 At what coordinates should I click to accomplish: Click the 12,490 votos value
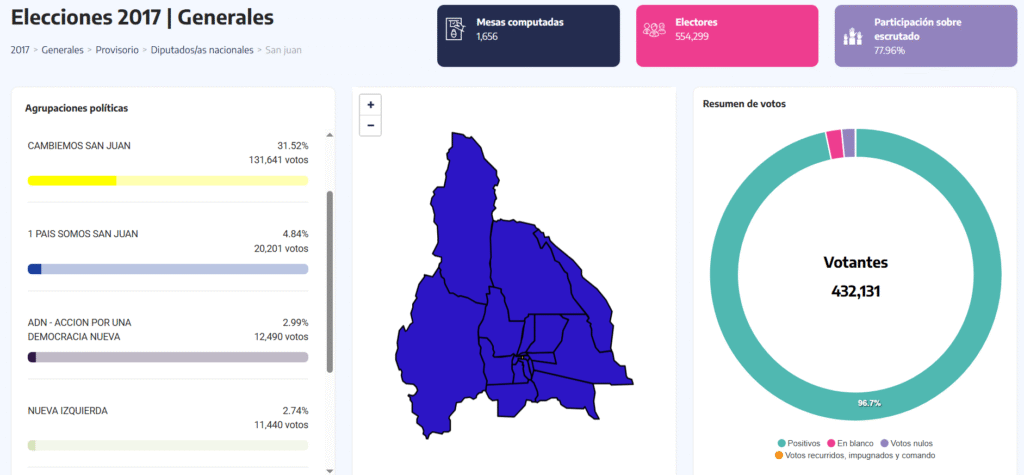[281, 337]
